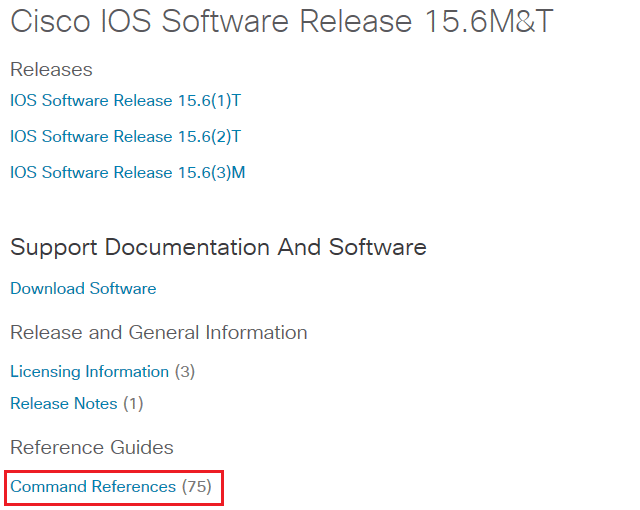Viewport: 640px width, 510px height.
Task: Click the (1) count beside Release Notes
Action: click(133, 404)
